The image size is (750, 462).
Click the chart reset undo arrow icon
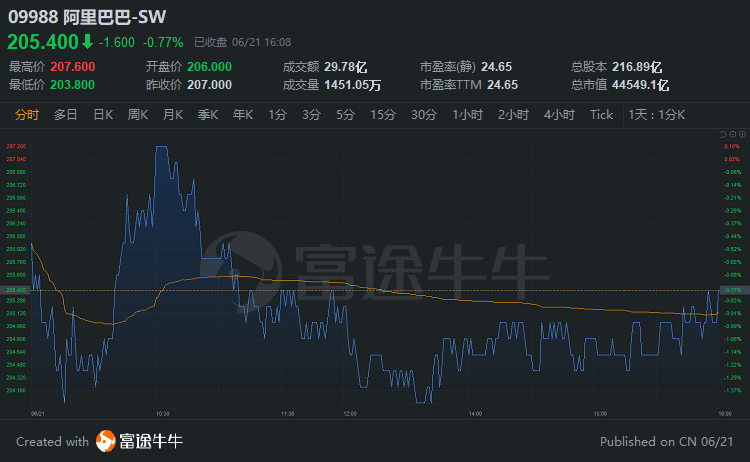(x=723, y=134)
